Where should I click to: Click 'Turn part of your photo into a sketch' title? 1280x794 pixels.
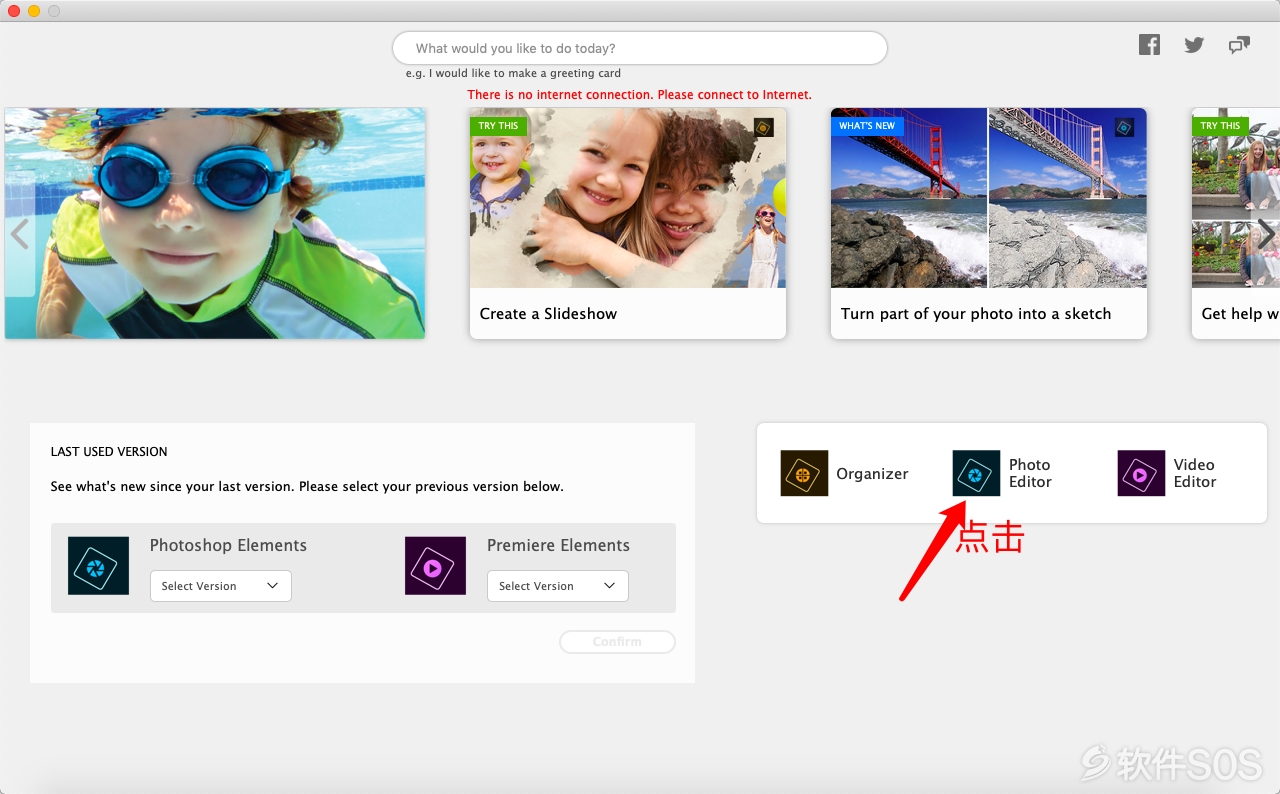coord(976,314)
